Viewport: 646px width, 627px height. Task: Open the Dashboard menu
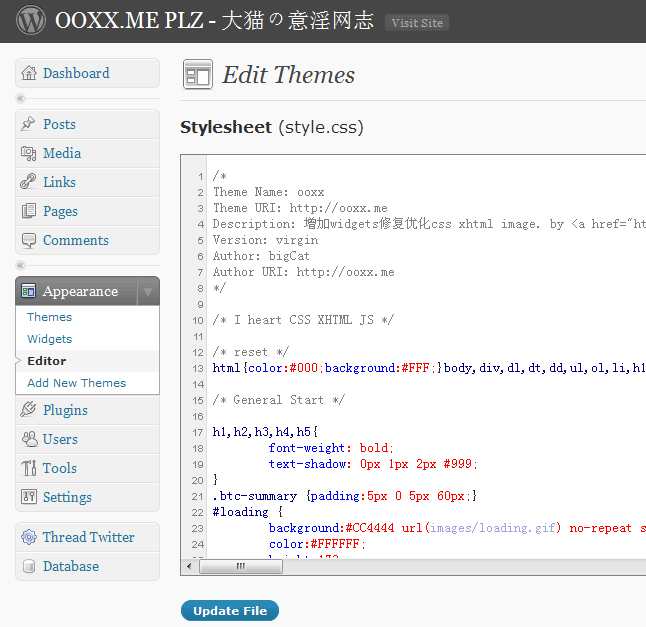[x=87, y=73]
